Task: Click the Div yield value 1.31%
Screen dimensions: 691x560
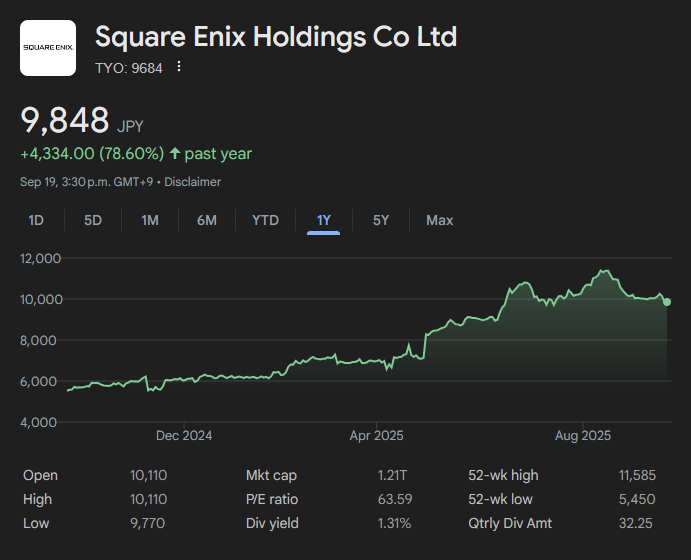Action: click(394, 523)
